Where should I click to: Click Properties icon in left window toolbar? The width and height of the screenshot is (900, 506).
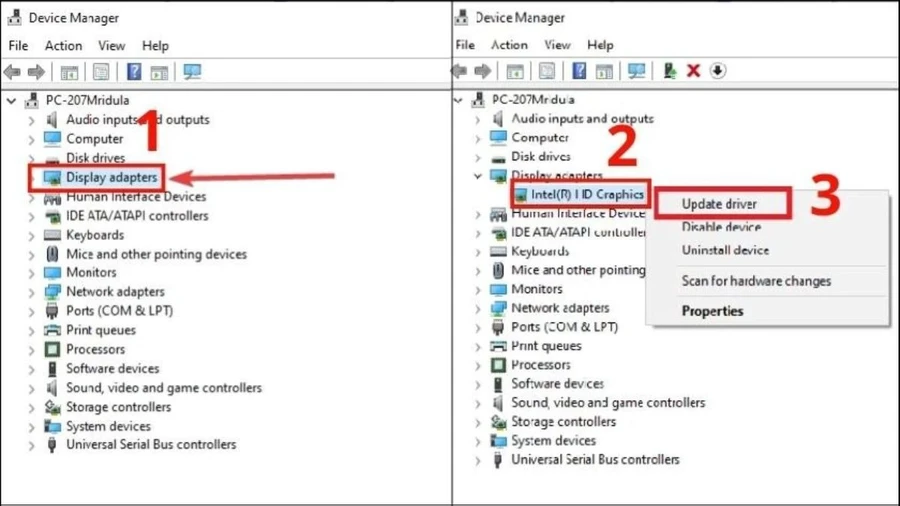pyautogui.click(x=101, y=72)
